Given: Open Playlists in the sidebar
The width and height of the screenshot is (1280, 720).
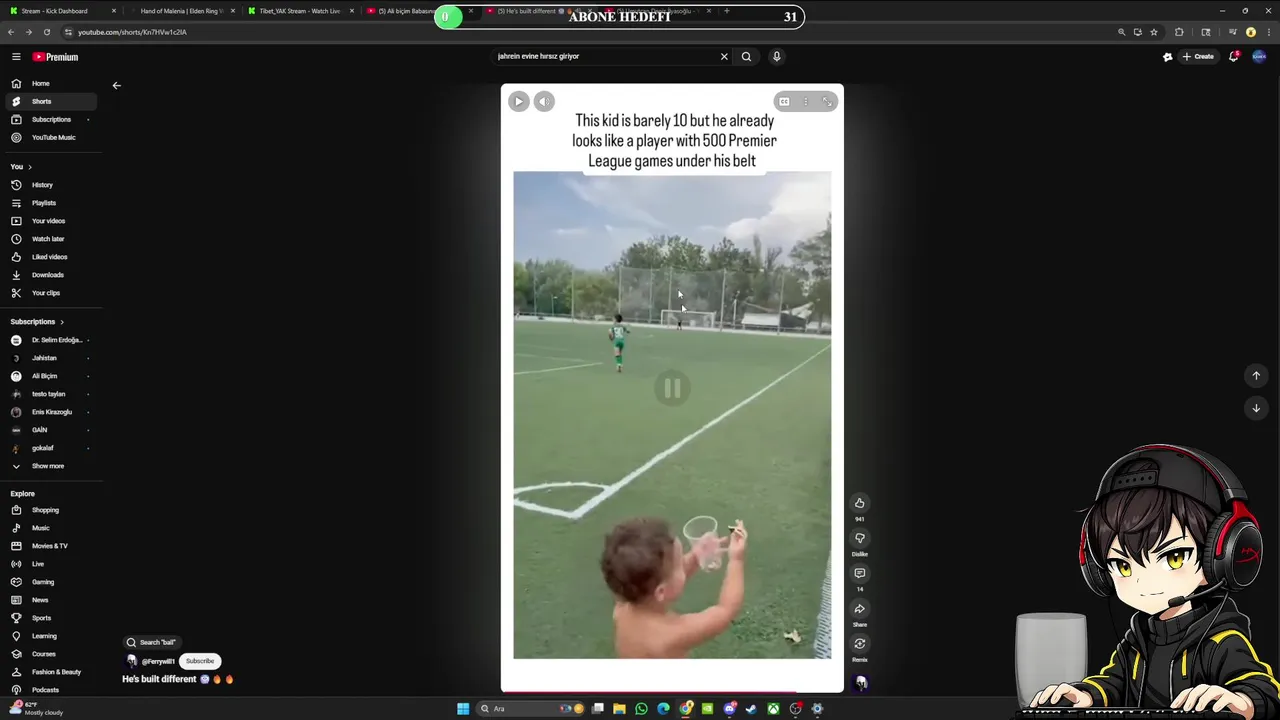Looking at the screenshot, I should coord(52,203).
